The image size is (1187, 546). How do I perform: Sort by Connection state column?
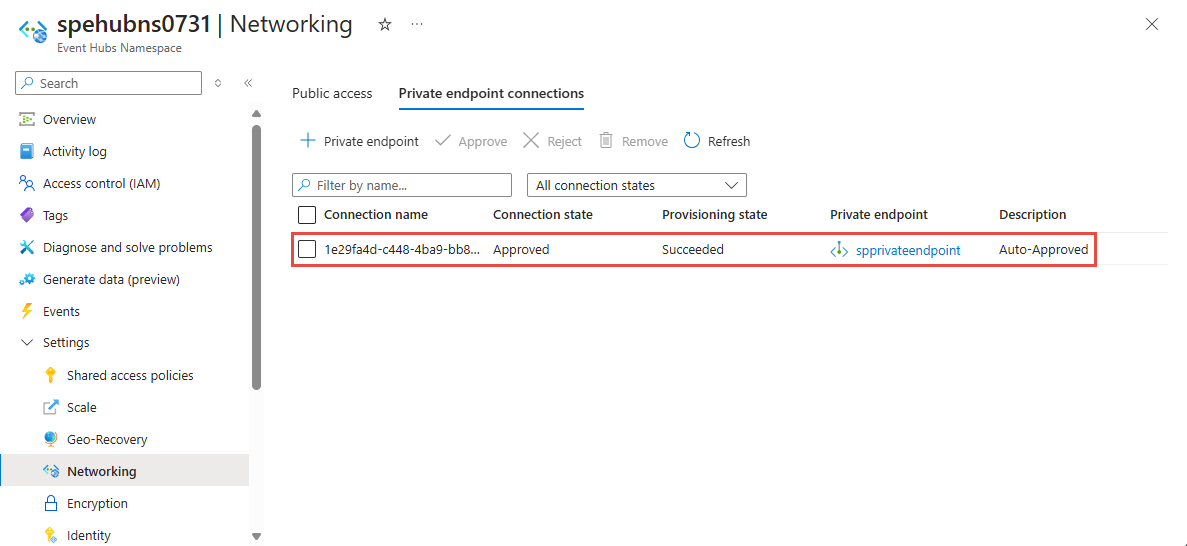tap(543, 215)
